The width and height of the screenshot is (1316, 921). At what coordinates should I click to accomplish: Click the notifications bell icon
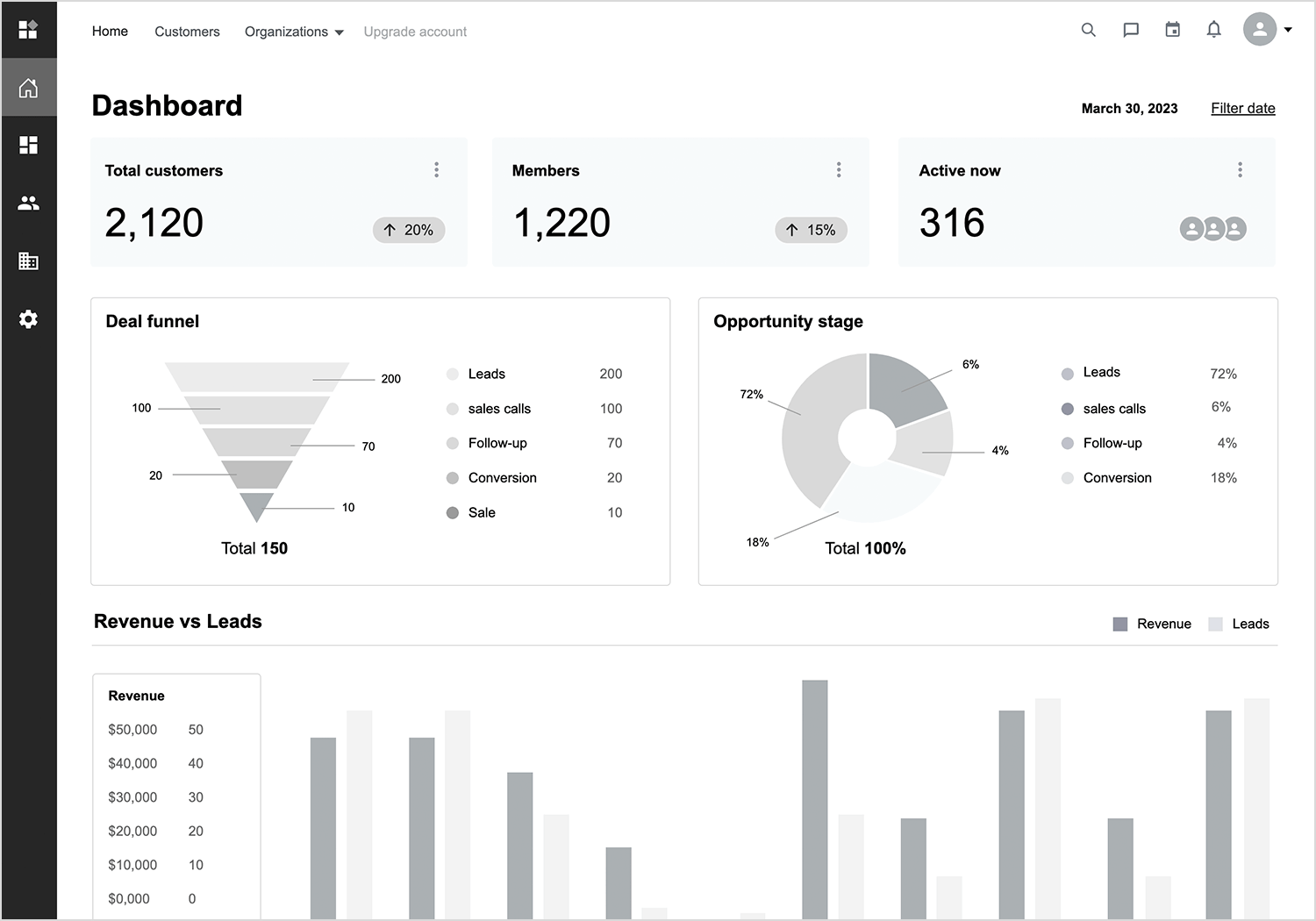click(1213, 30)
